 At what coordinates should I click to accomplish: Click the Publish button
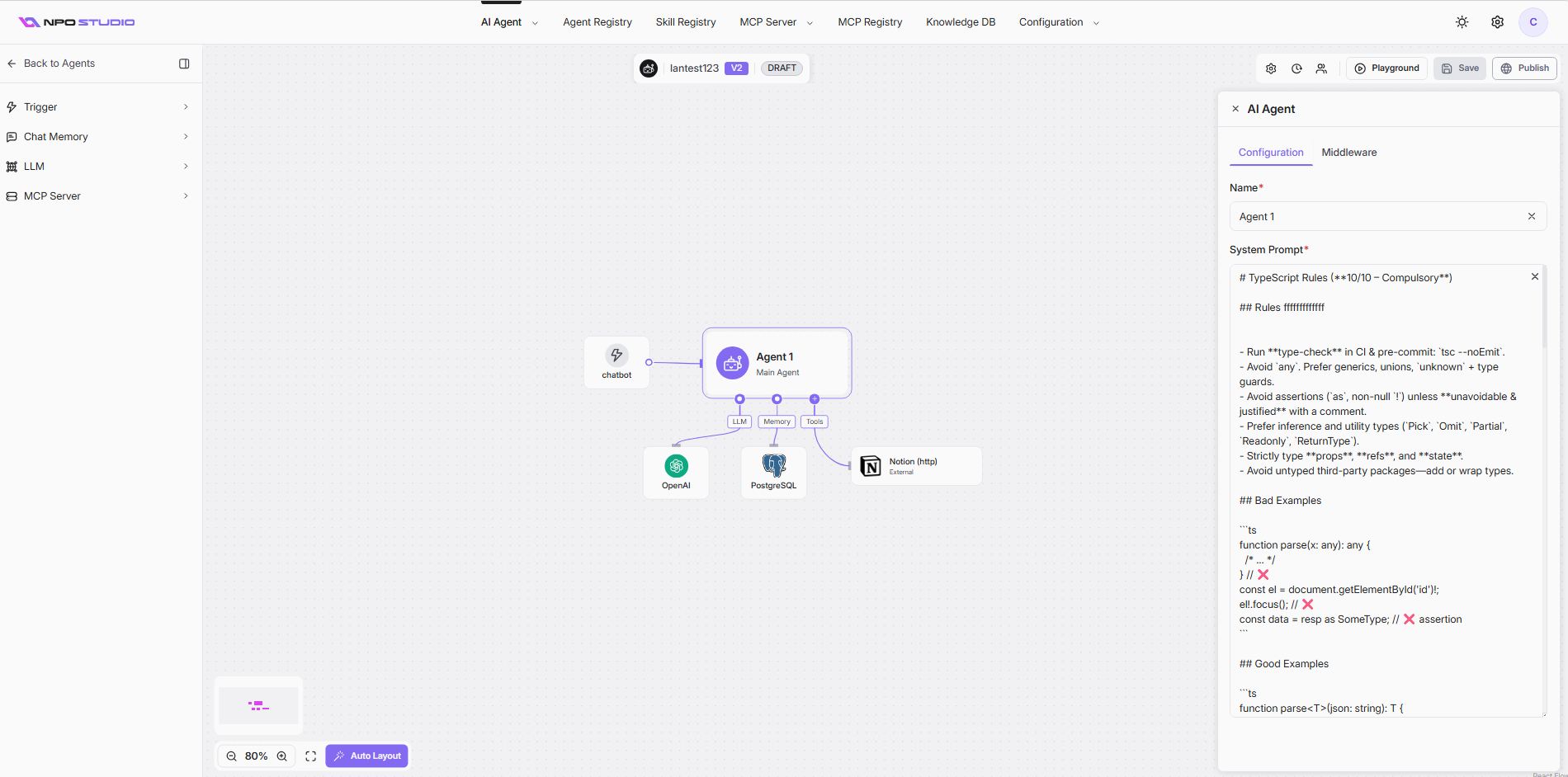point(1524,68)
